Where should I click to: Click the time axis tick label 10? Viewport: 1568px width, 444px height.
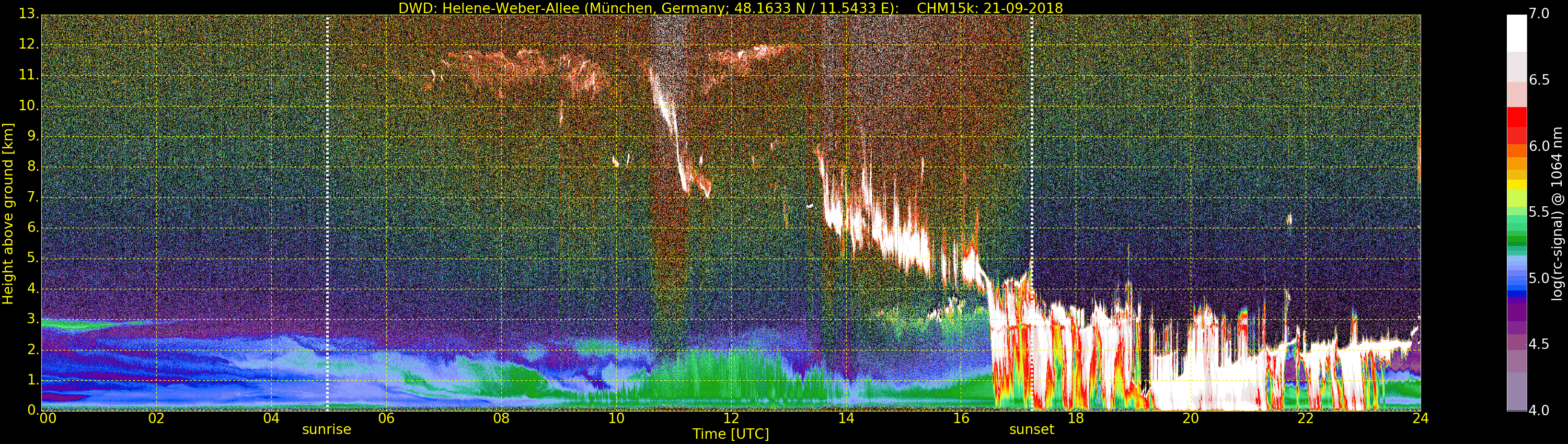coord(616,418)
